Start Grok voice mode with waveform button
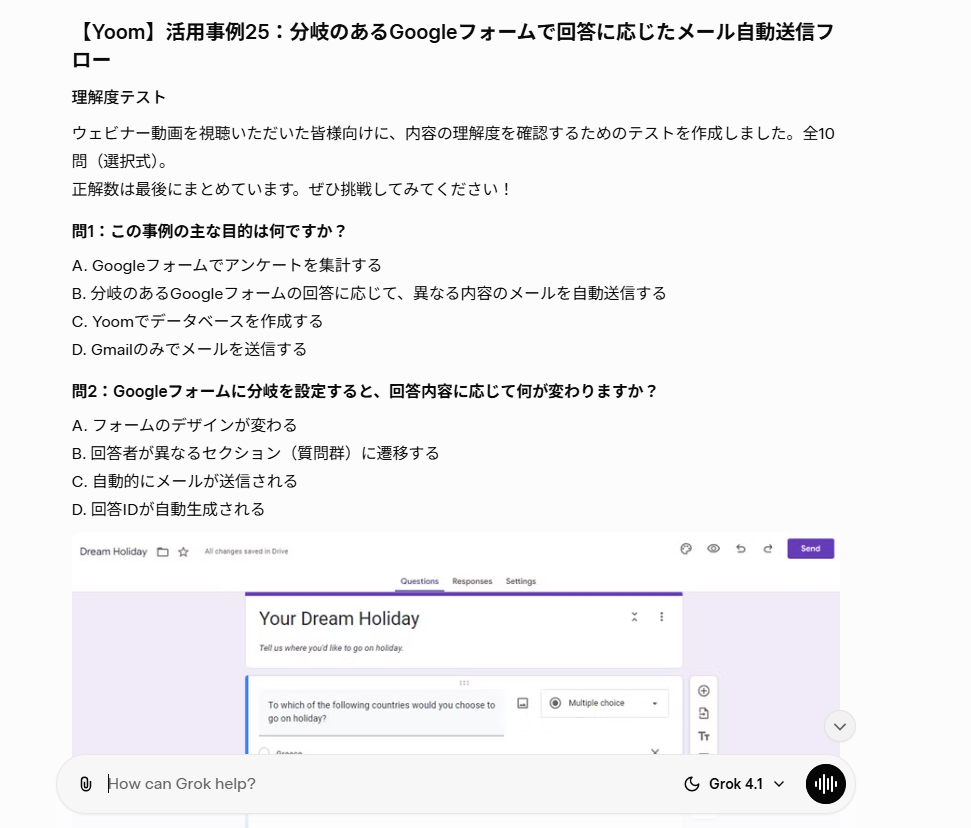The height and width of the screenshot is (828, 971). pos(825,784)
